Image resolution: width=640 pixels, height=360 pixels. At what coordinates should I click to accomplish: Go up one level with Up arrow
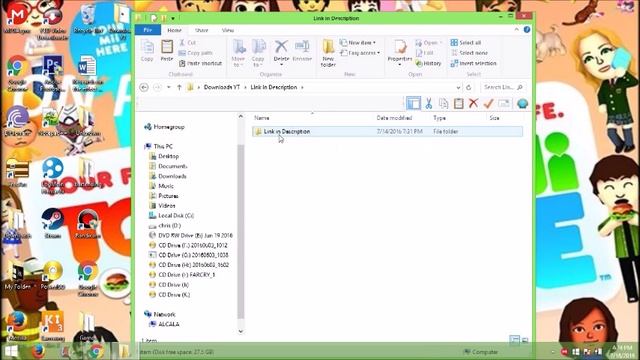pos(179,87)
